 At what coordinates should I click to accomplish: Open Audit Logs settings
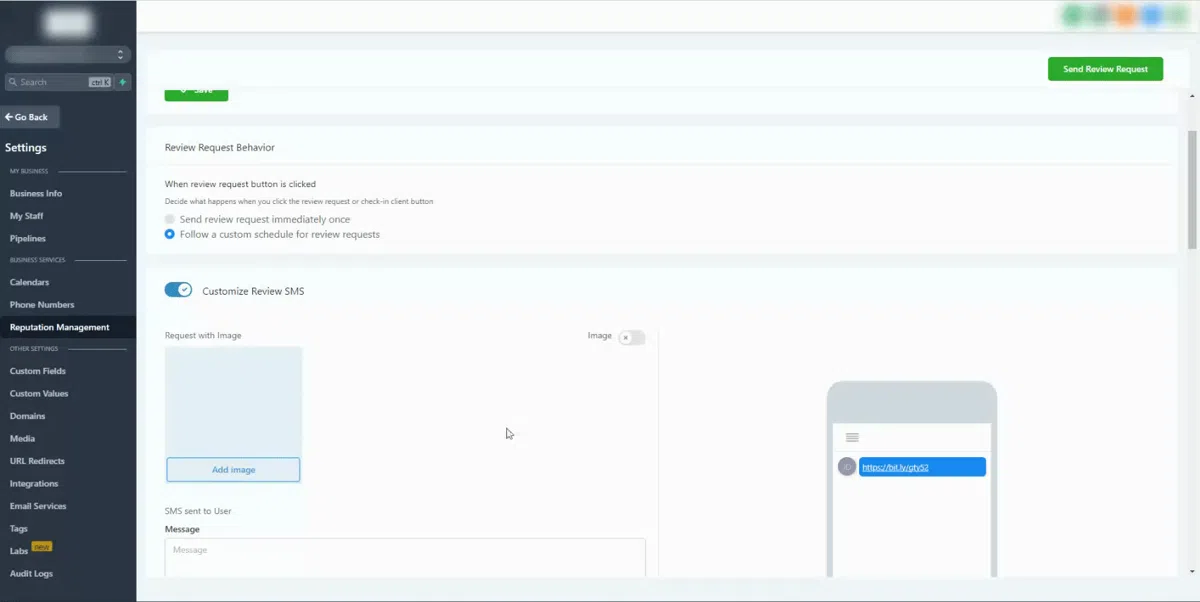click(x=31, y=574)
